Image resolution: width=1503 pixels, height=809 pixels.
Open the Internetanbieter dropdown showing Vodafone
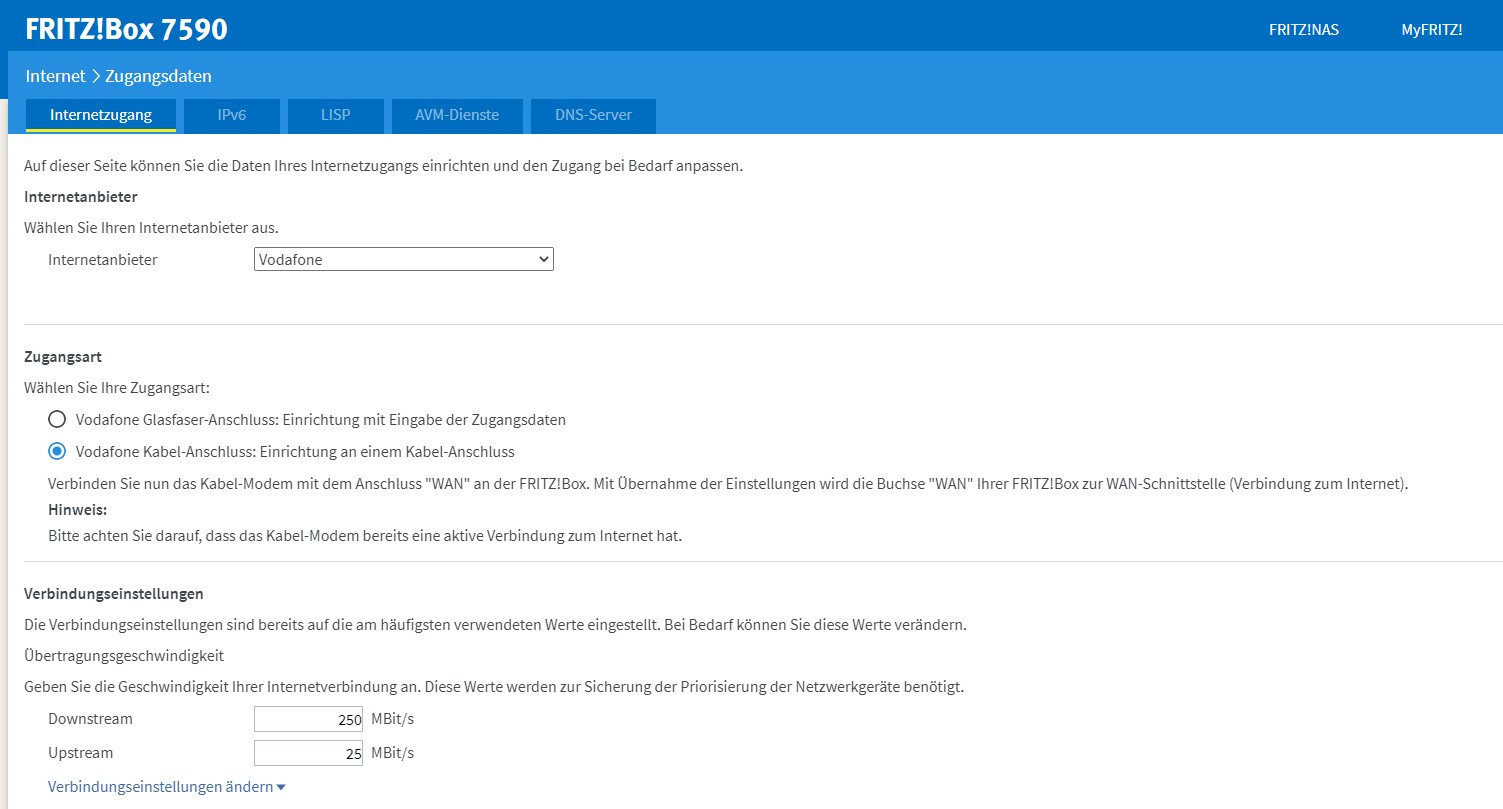tap(404, 259)
